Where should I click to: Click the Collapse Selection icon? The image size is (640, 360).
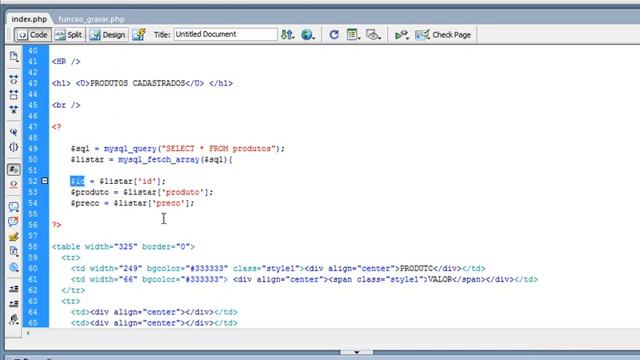pos(13,95)
